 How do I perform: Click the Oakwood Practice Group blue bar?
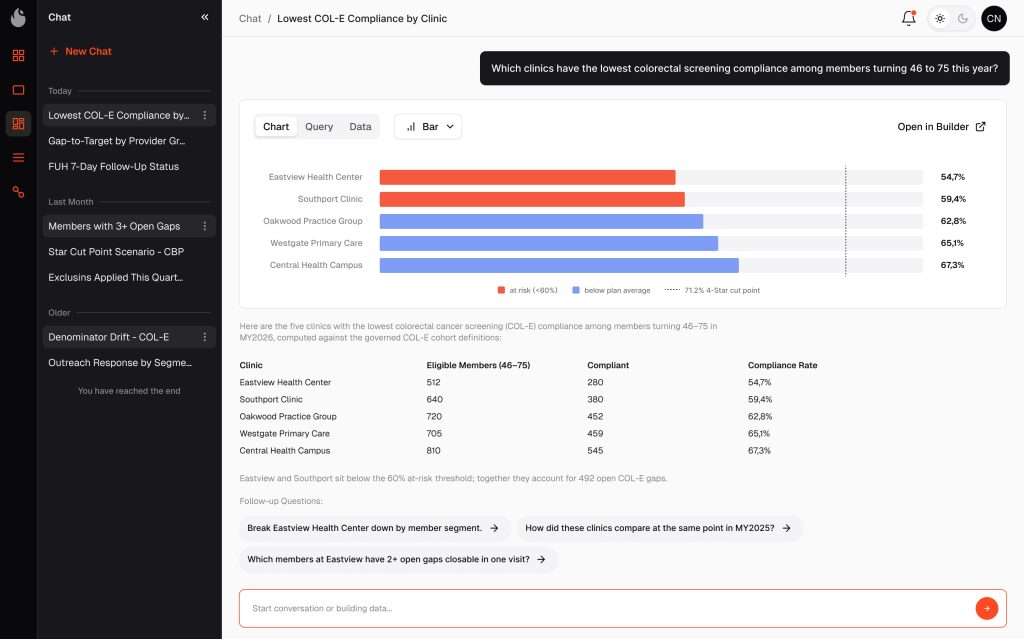pyautogui.click(x=541, y=221)
